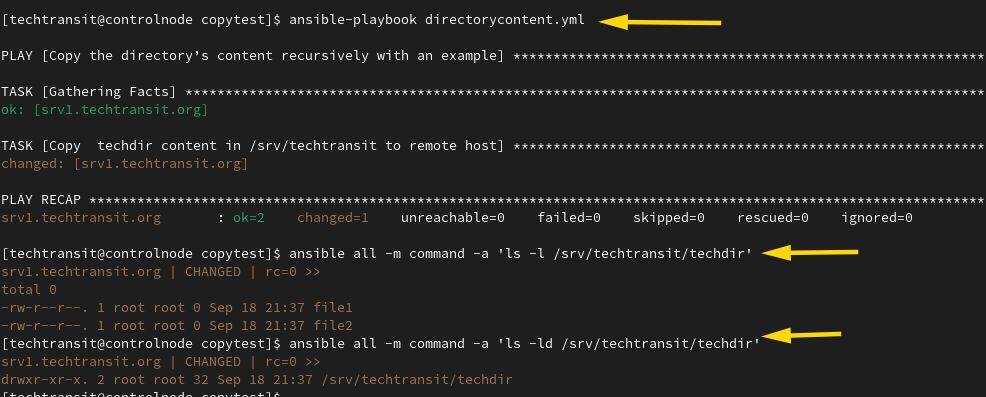Click the PLAY RECAP heading
The image size is (986, 397).
pos(41,199)
